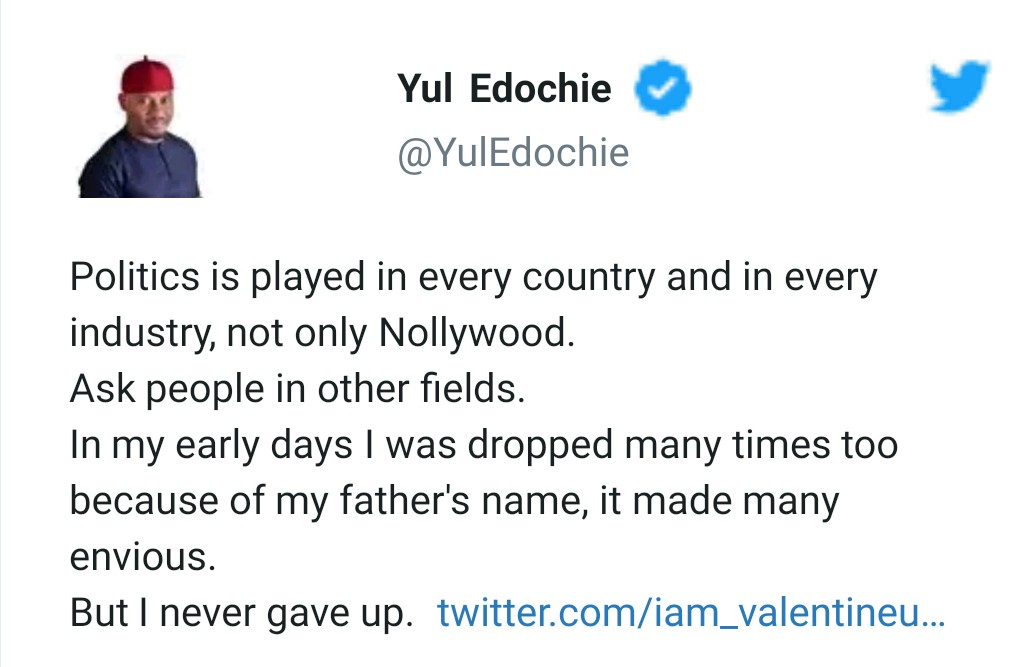
Task: Click the sentence But I never gave up
Action: tap(241, 613)
